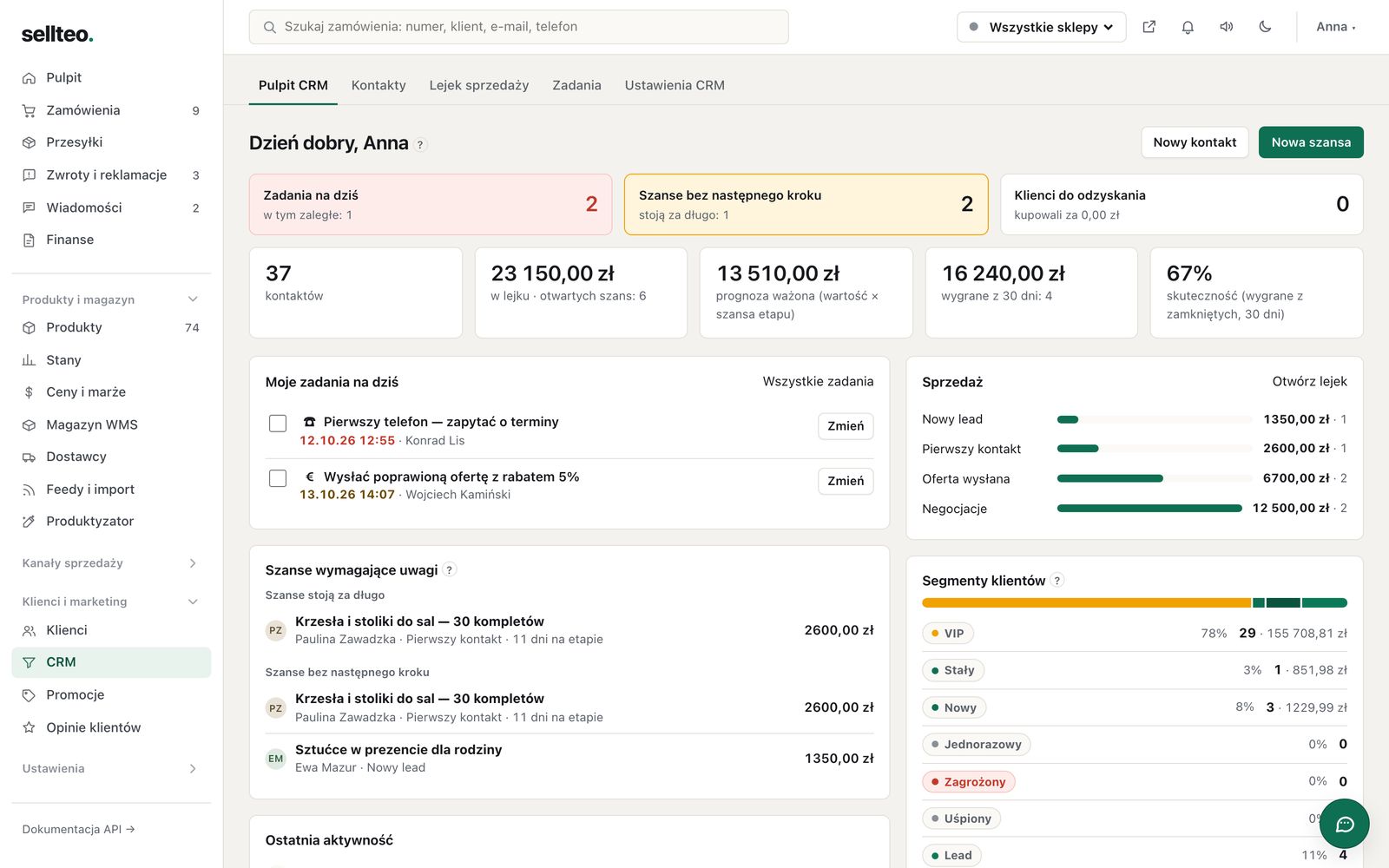Click the help icon beside Szanse wymagające uwagi

tap(450, 570)
